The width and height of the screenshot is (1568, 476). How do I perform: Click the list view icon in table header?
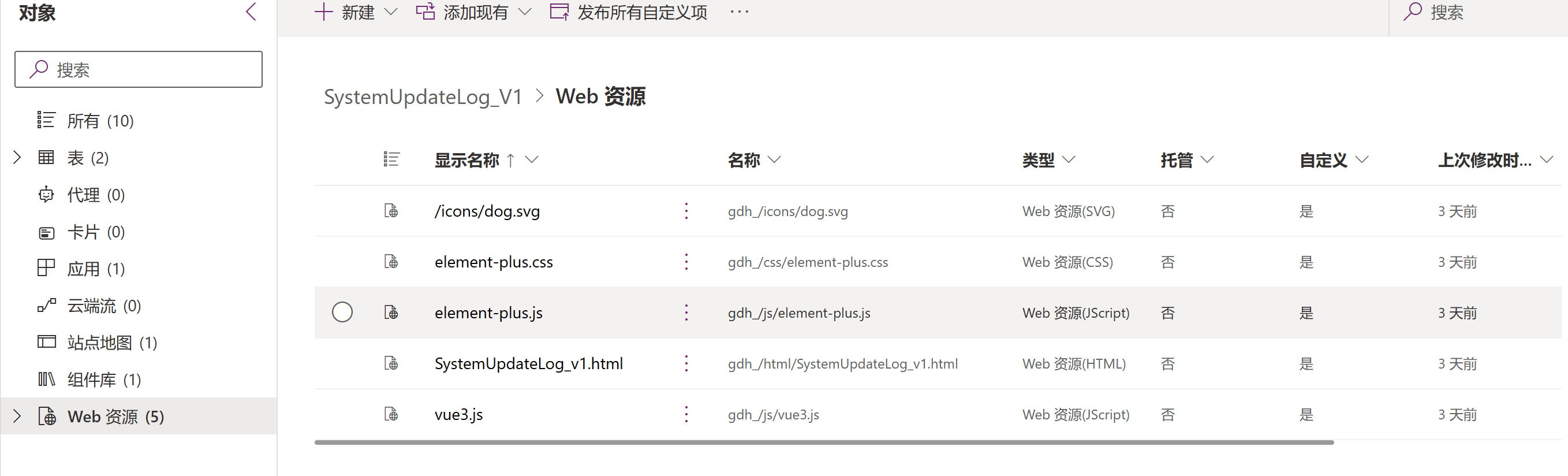391,159
